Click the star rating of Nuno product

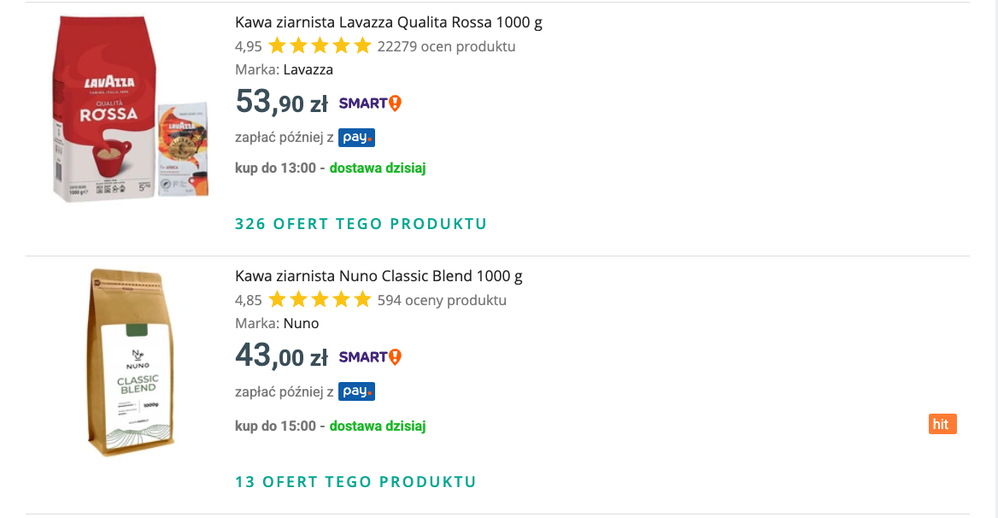click(319, 300)
